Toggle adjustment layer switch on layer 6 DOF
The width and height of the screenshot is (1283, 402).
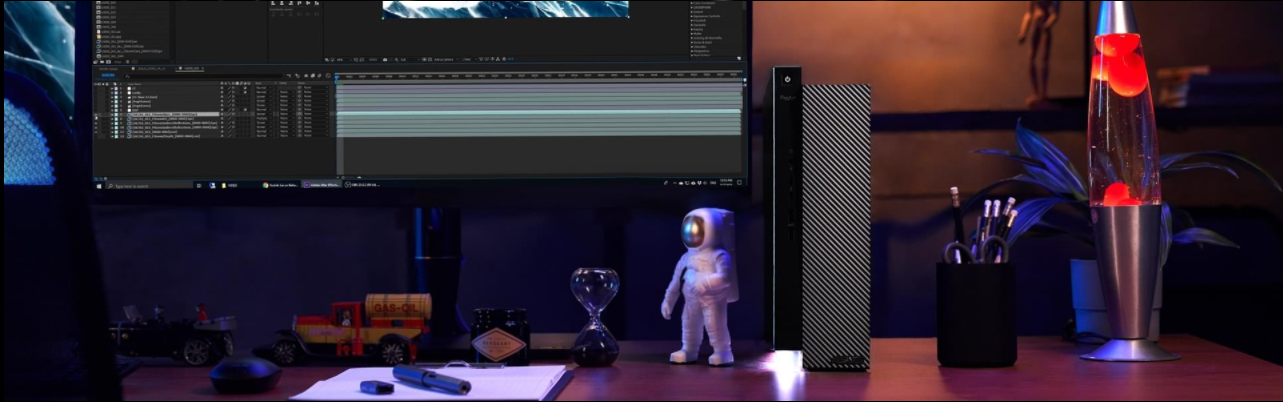point(245,110)
